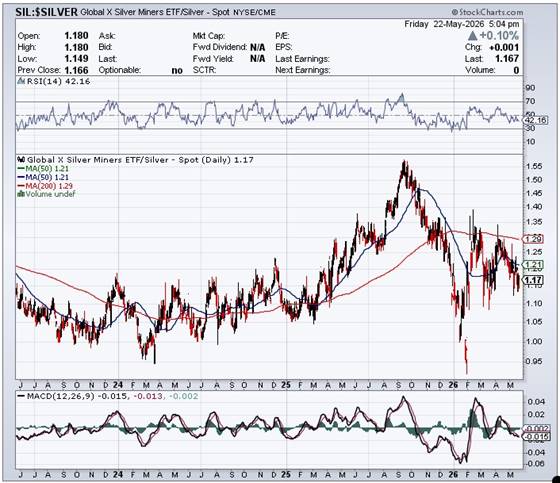The image size is (560, 483).
Task: Click the -0.06 label on the MACD axis
Action: pyautogui.click(x=535, y=464)
